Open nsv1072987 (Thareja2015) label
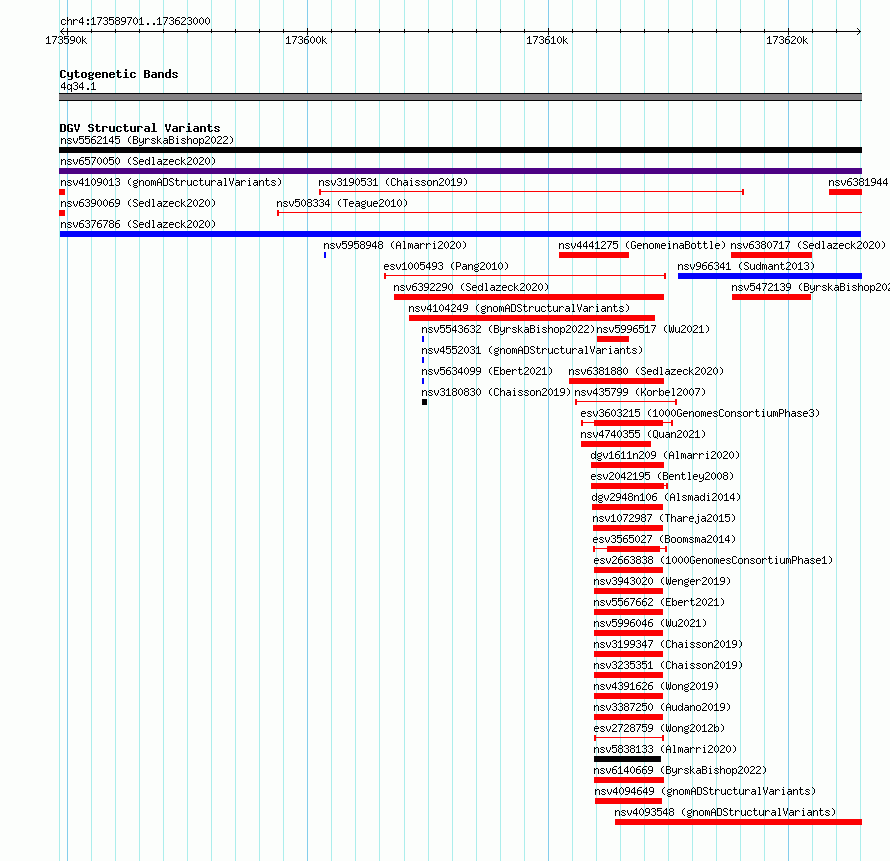The height and width of the screenshot is (861, 890). pyautogui.click(x=664, y=518)
